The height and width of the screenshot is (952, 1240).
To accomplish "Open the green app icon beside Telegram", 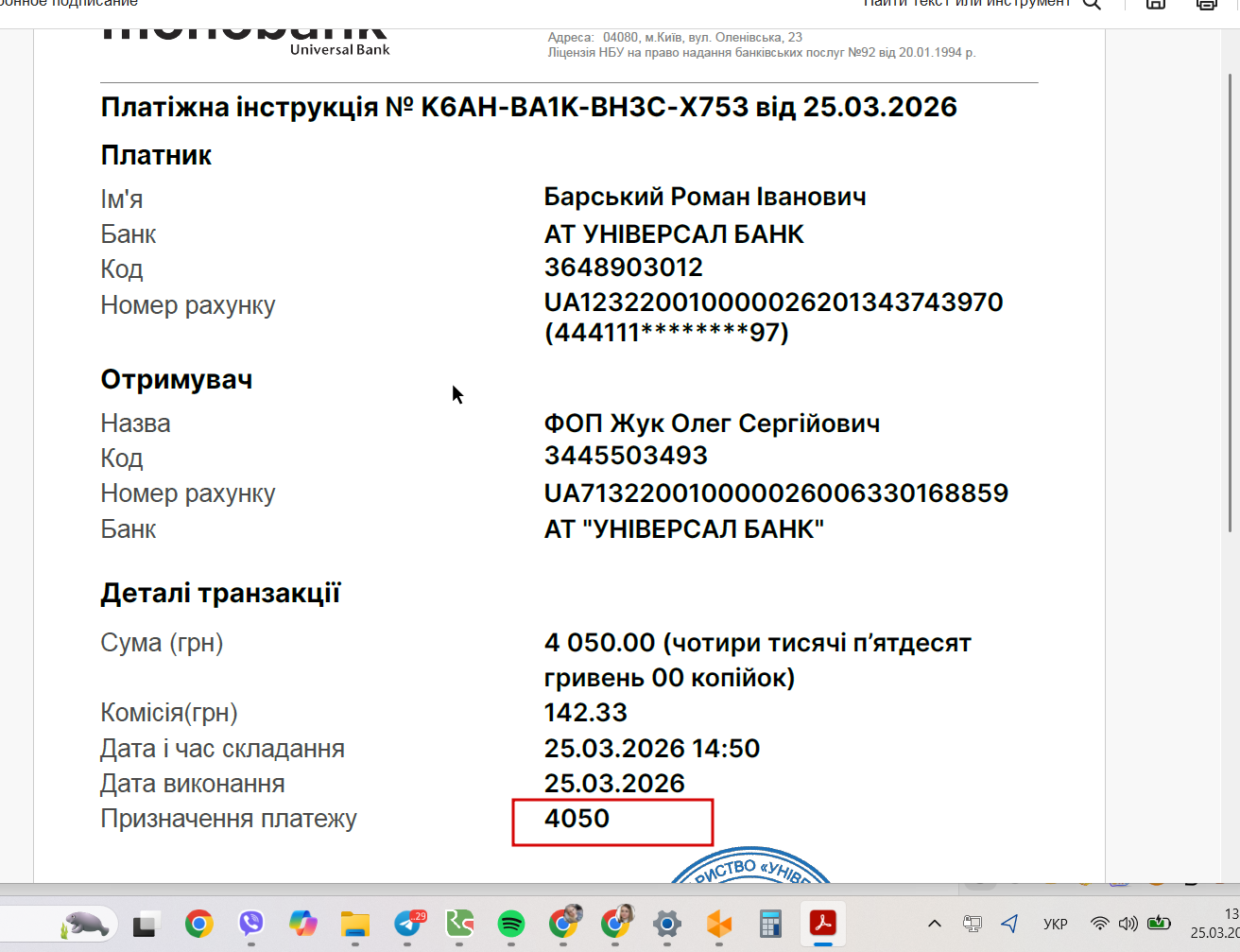I will (459, 924).
